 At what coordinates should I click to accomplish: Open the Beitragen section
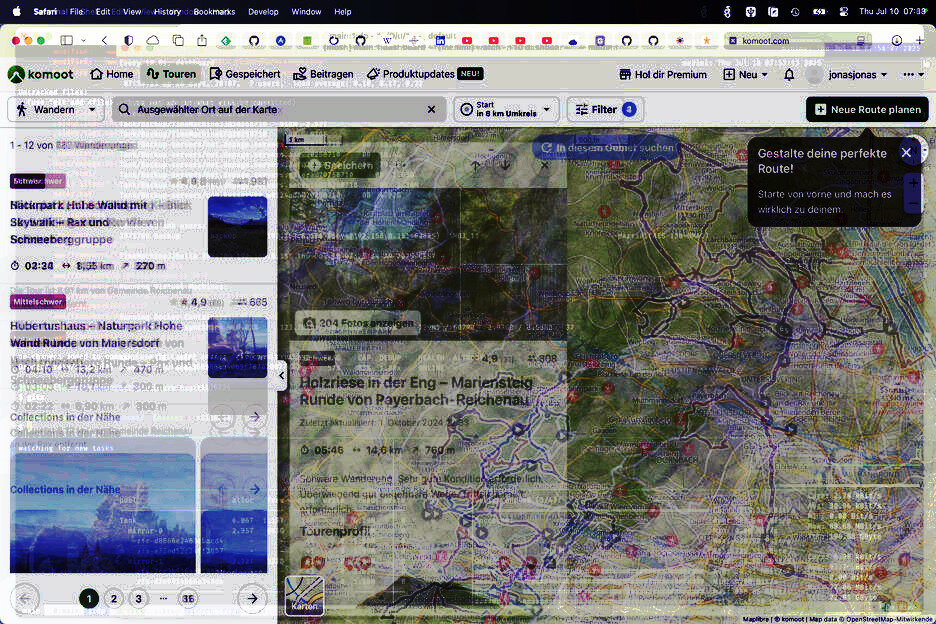click(323, 74)
